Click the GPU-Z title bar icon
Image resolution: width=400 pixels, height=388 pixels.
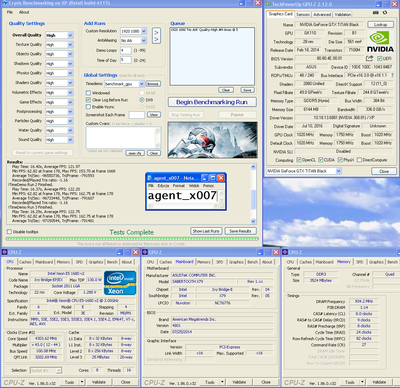click(x=268, y=4)
